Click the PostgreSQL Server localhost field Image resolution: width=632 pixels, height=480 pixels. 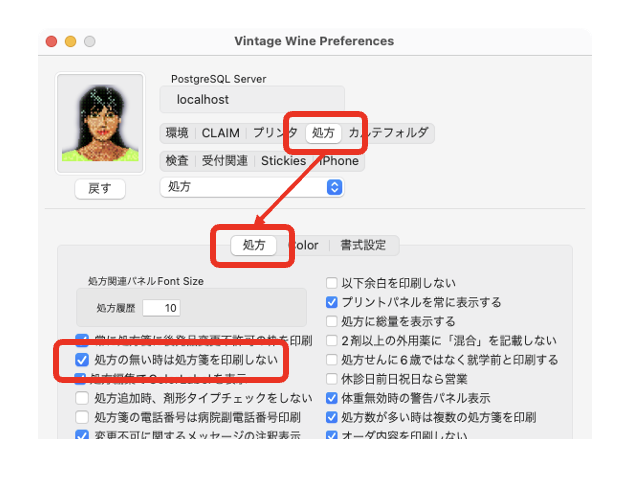pyautogui.click(x=252, y=99)
